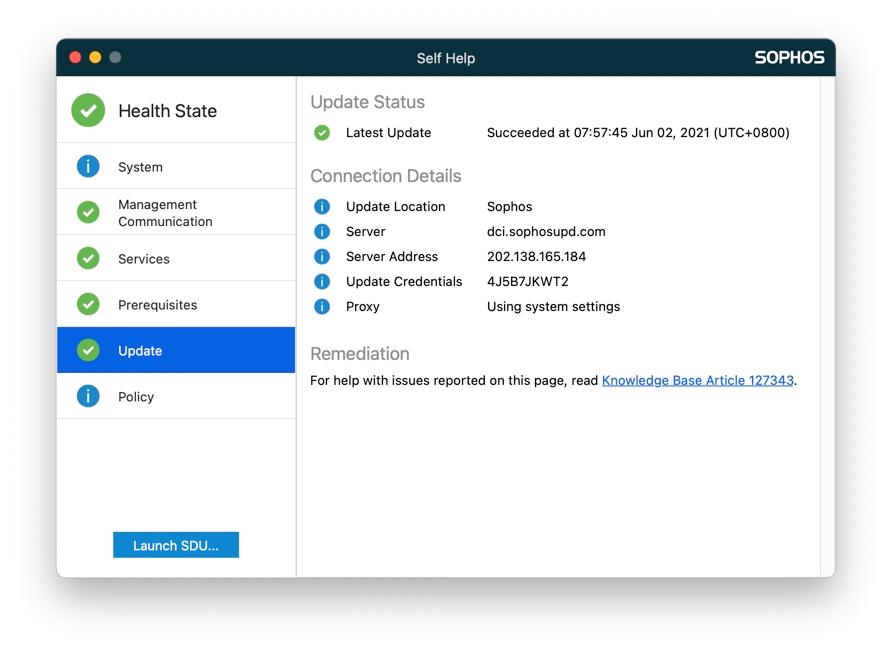892x652 pixels.
Task: Click the info icon next to Server Address
Action: 321,256
